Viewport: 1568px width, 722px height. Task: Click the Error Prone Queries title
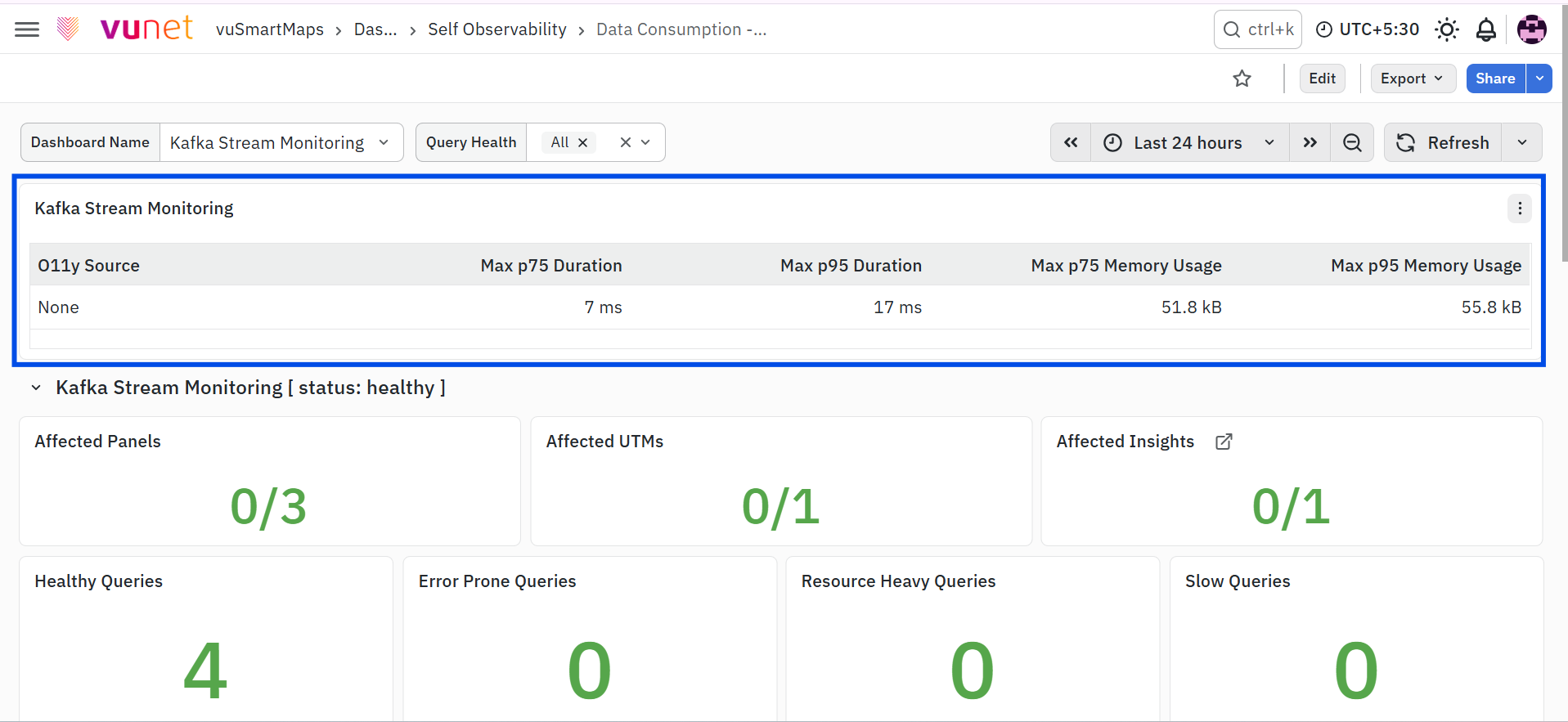click(x=497, y=581)
